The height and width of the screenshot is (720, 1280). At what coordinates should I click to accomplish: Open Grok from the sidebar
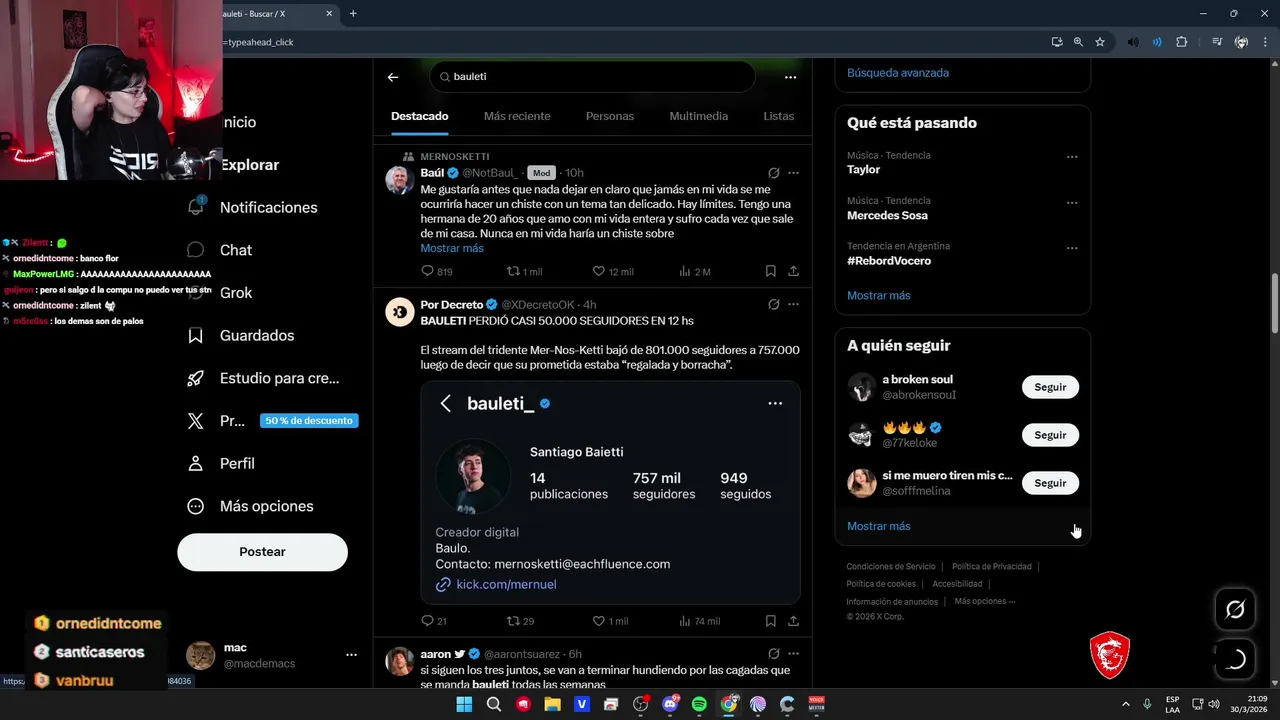[x=220, y=293]
